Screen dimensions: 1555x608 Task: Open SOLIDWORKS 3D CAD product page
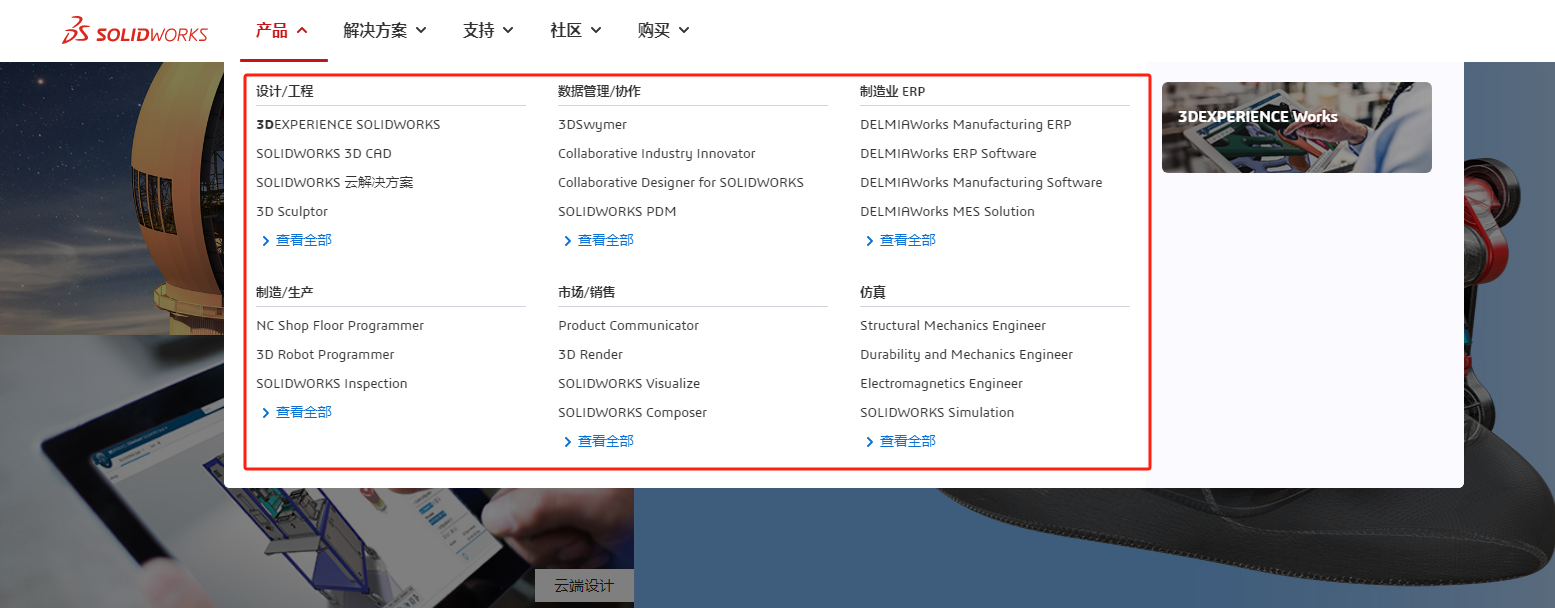[x=324, y=154]
